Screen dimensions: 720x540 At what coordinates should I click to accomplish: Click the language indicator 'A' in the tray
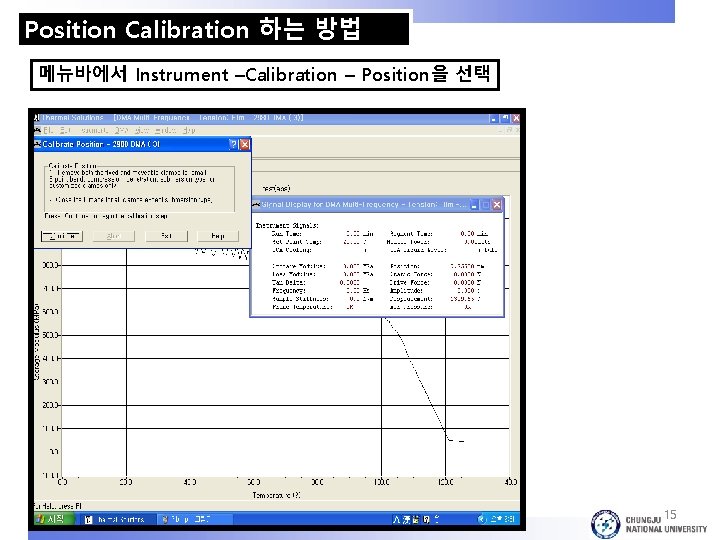coord(397,519)
